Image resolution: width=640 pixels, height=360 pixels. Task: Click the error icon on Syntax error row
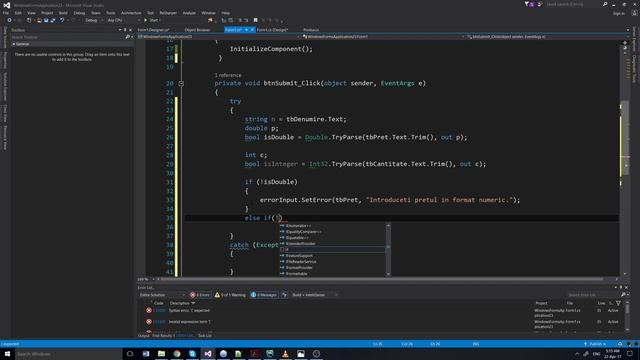pos(149,311)
